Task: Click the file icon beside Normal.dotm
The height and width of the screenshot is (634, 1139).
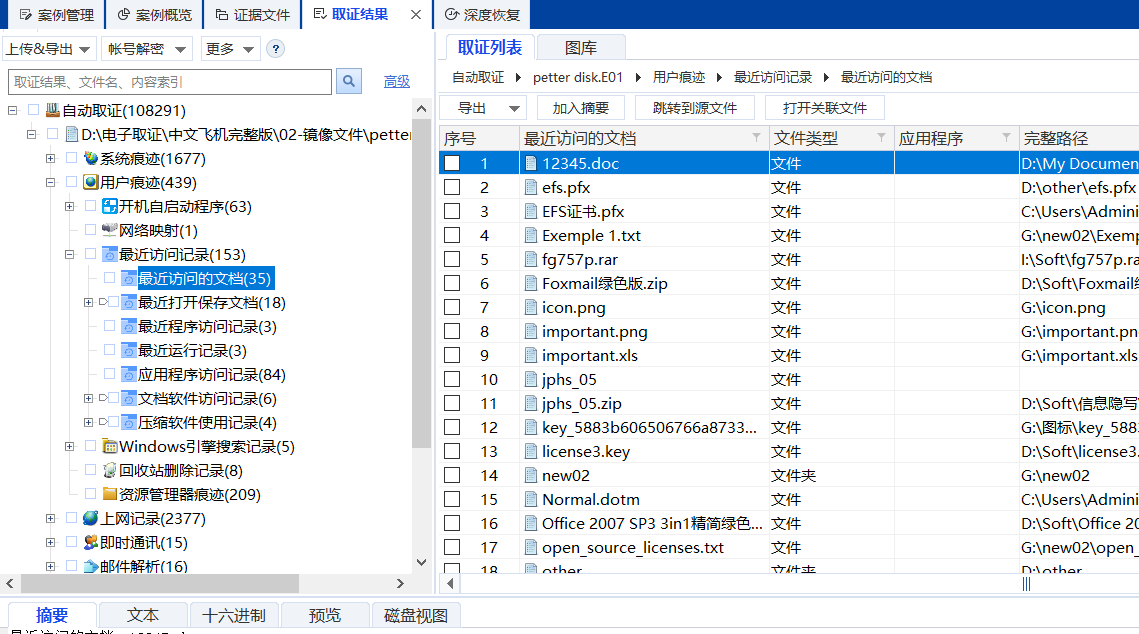Action: click(x=531, y=500)
